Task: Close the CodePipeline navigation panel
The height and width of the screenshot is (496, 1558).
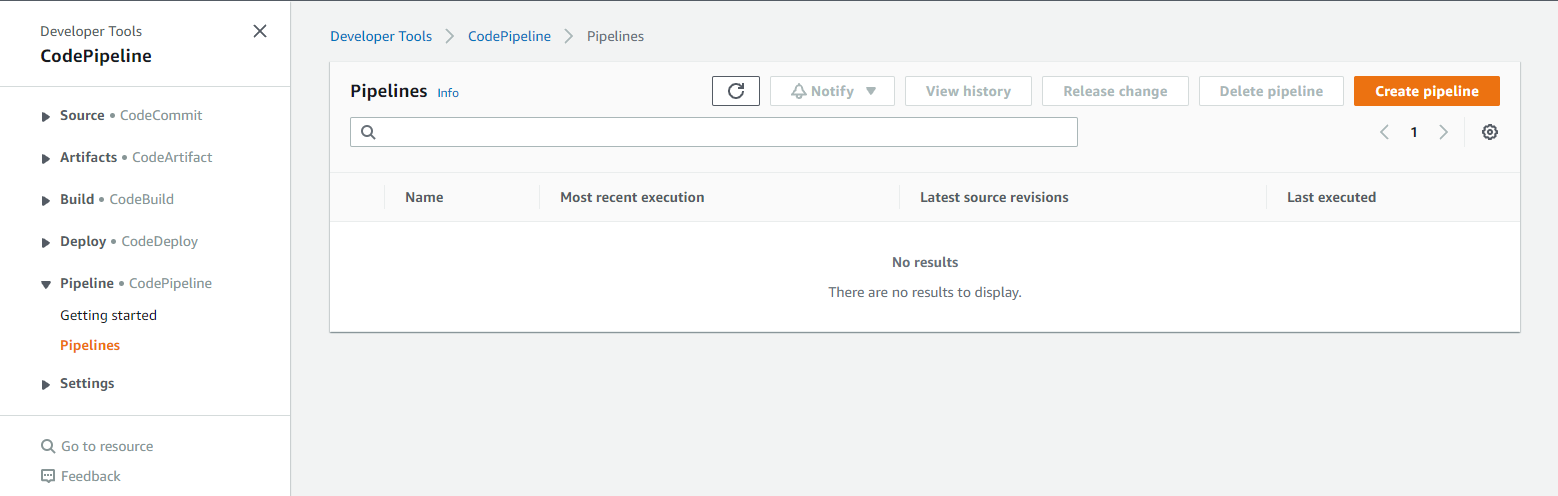Action: tap(260, 31)
